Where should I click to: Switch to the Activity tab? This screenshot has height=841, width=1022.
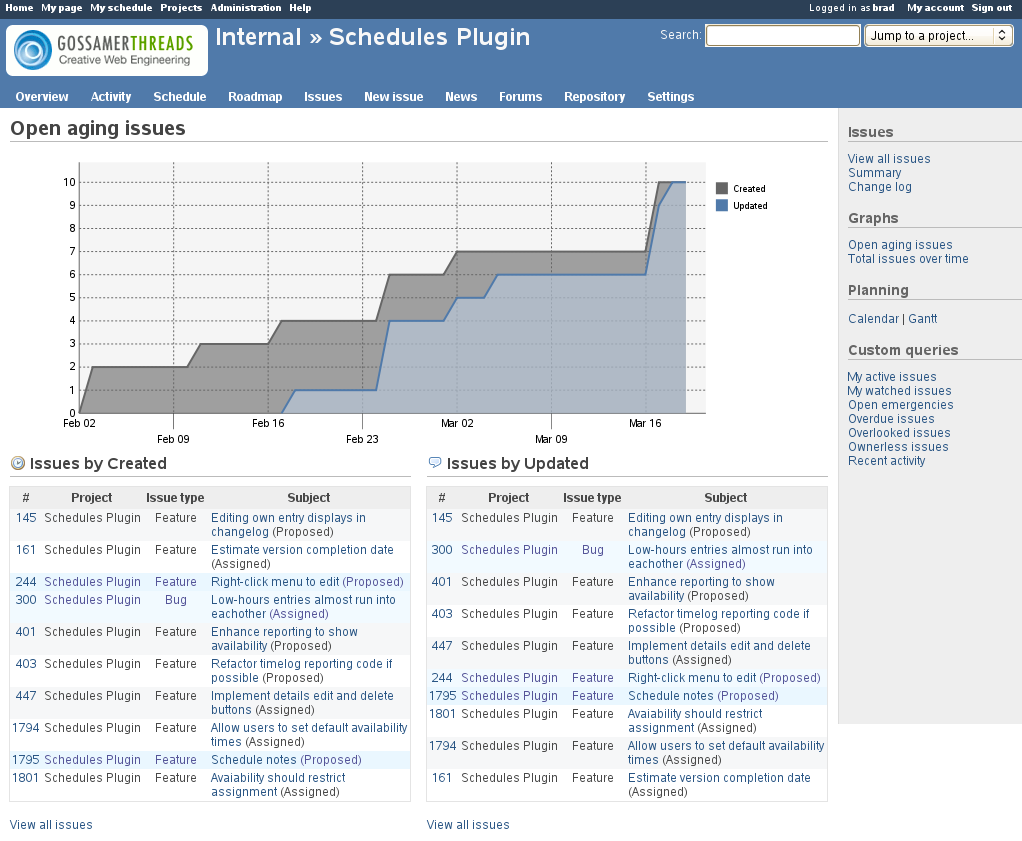coord(111,96)
